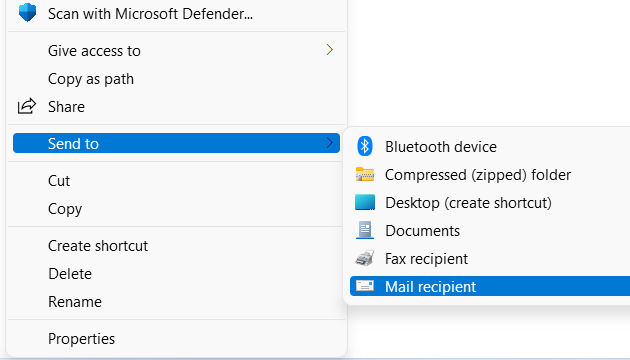This screenshot has width=630, height=360.
Task: Click the Bluetooth device icon
Action: (x=365, y=146)
